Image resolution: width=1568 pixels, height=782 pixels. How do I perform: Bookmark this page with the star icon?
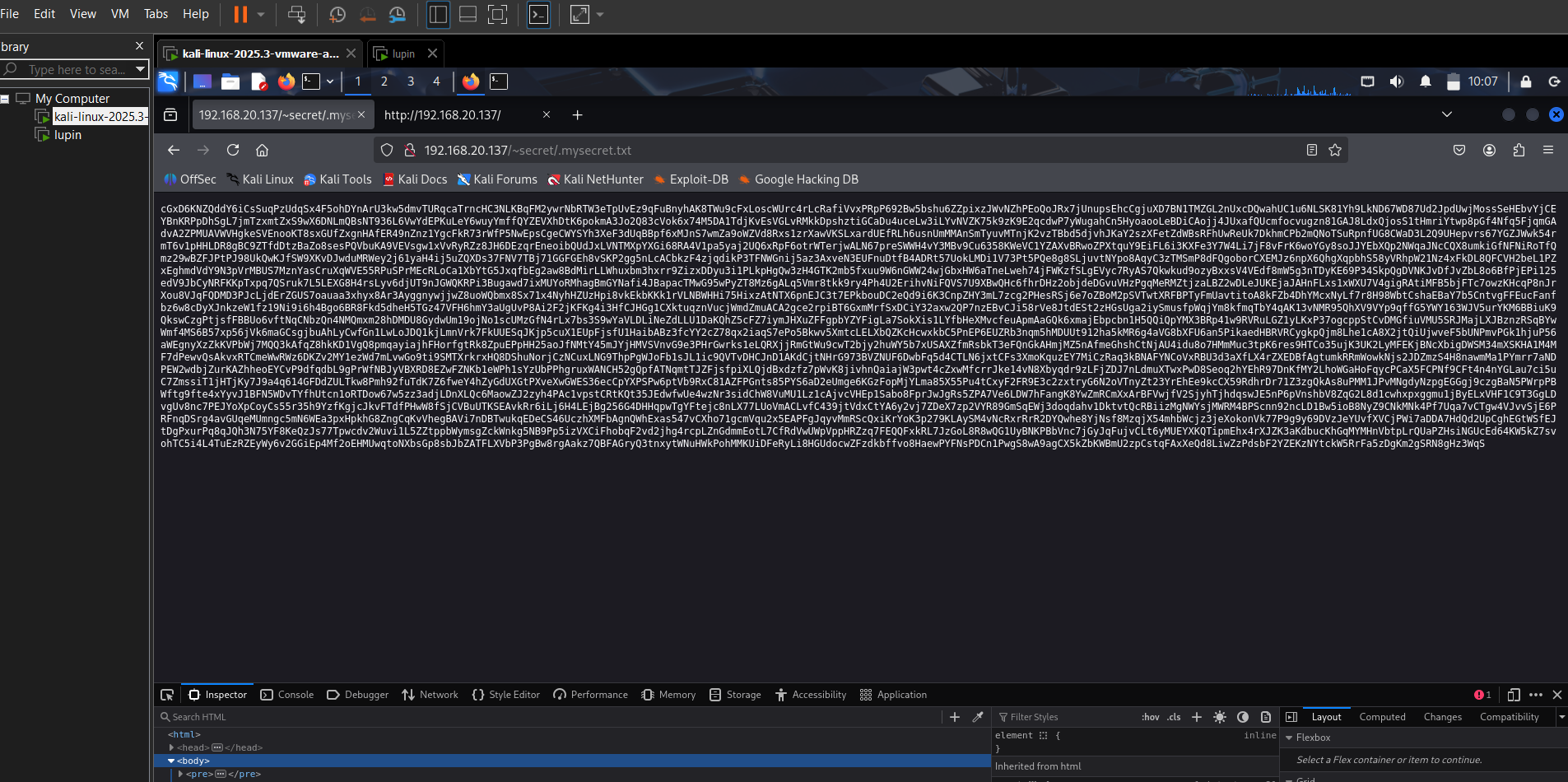coord(1335,150)
